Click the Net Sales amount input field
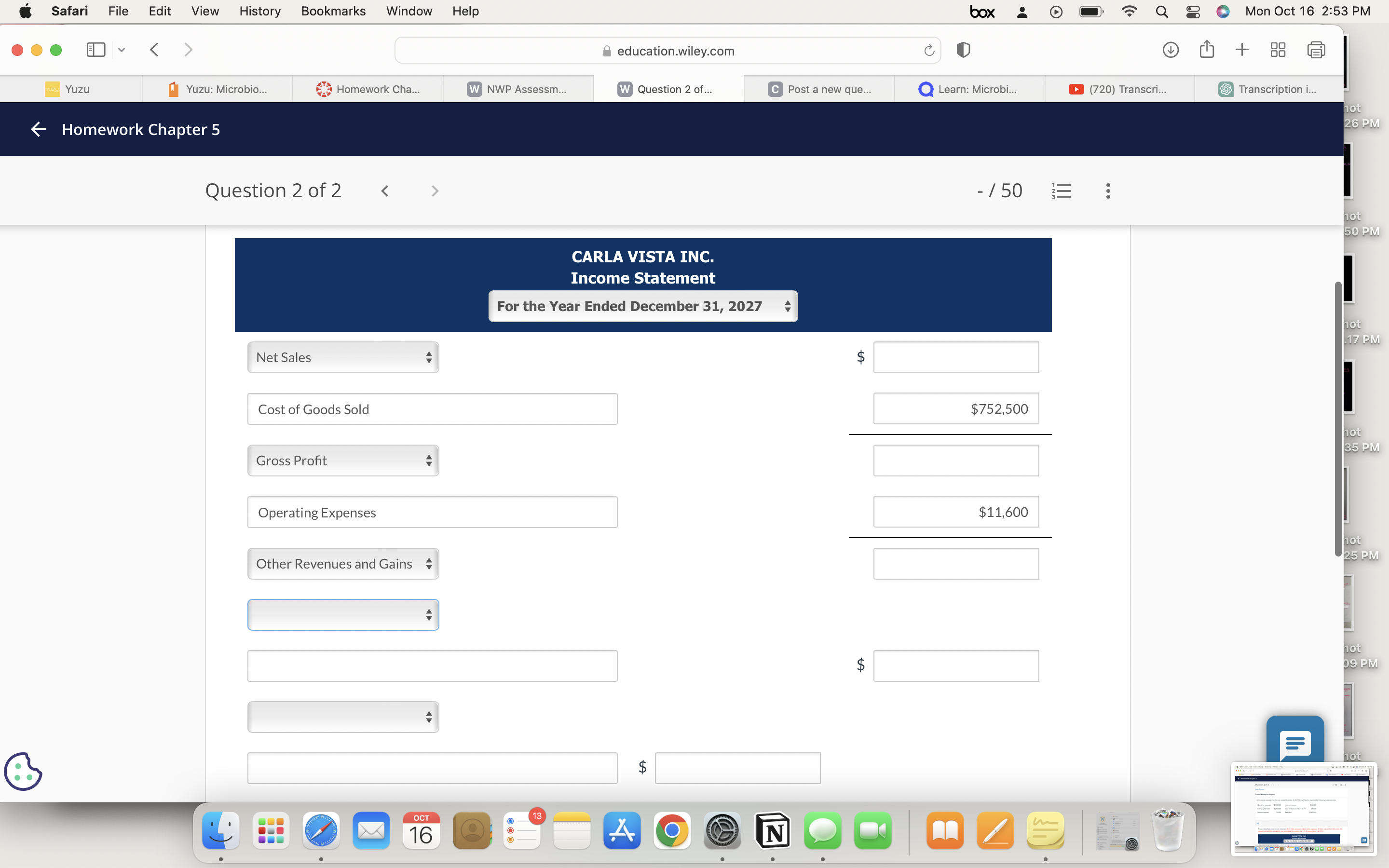The image size is (1389, 868). click(955, 356)
